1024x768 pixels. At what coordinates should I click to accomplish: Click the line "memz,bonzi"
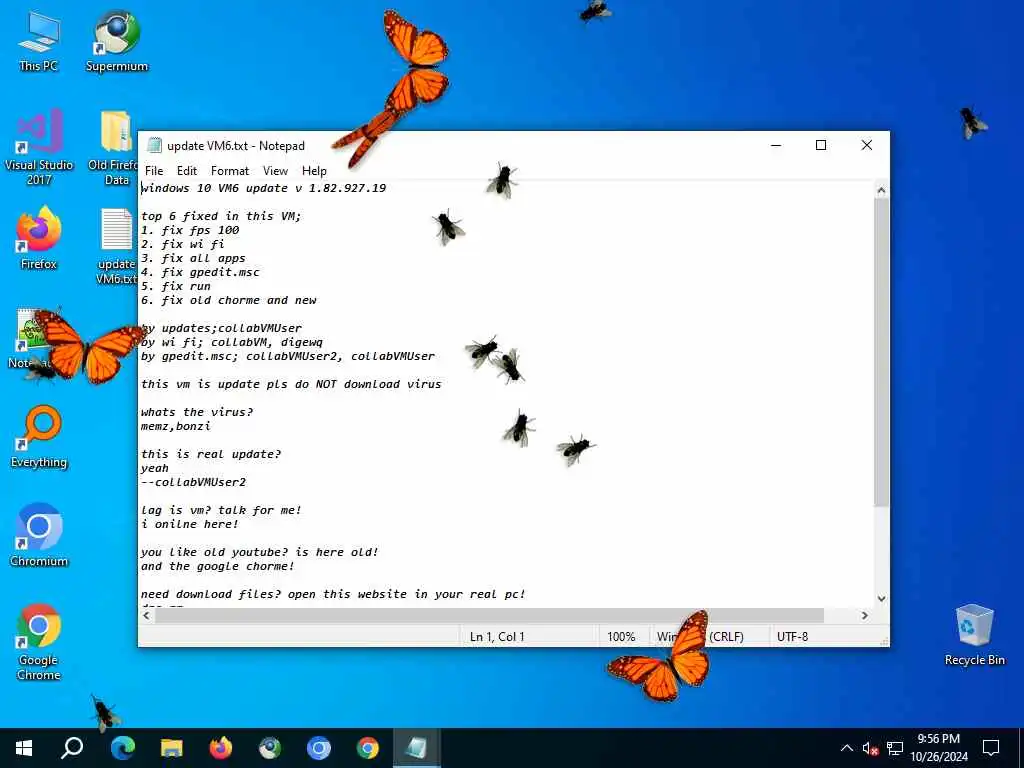pyautogui.click(x=176, y=426)
